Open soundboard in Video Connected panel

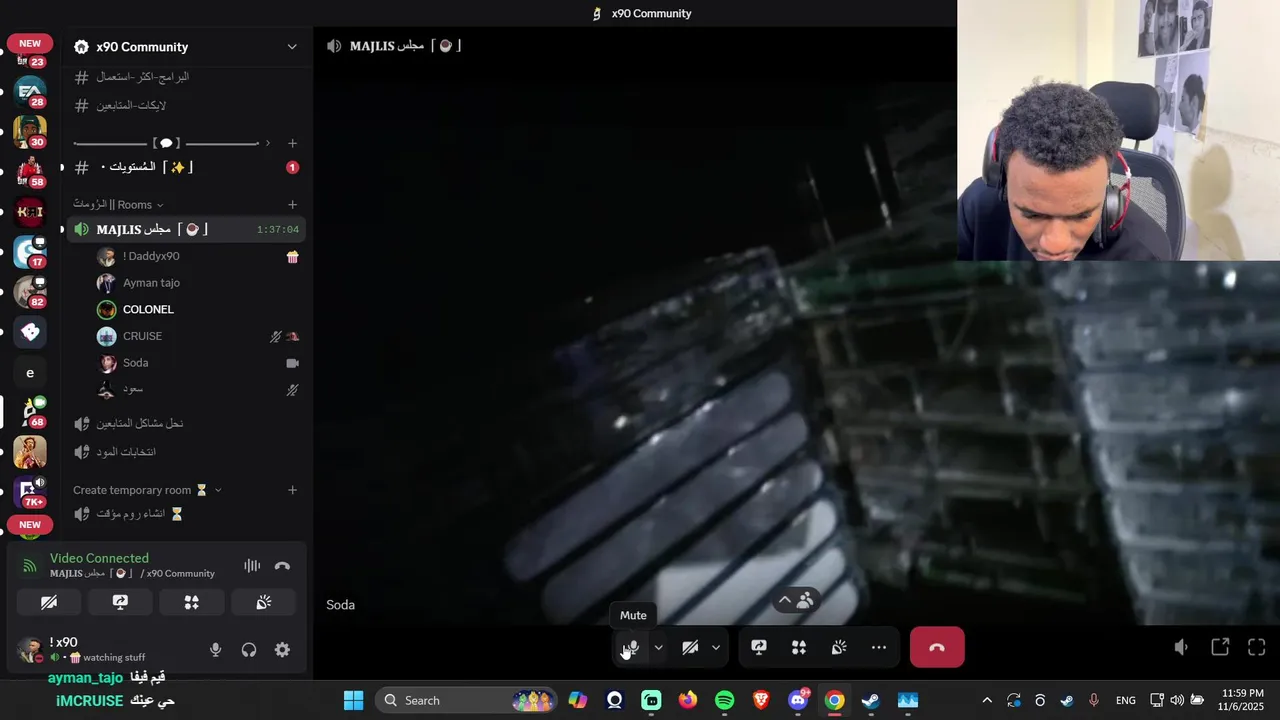pos(264,602)
